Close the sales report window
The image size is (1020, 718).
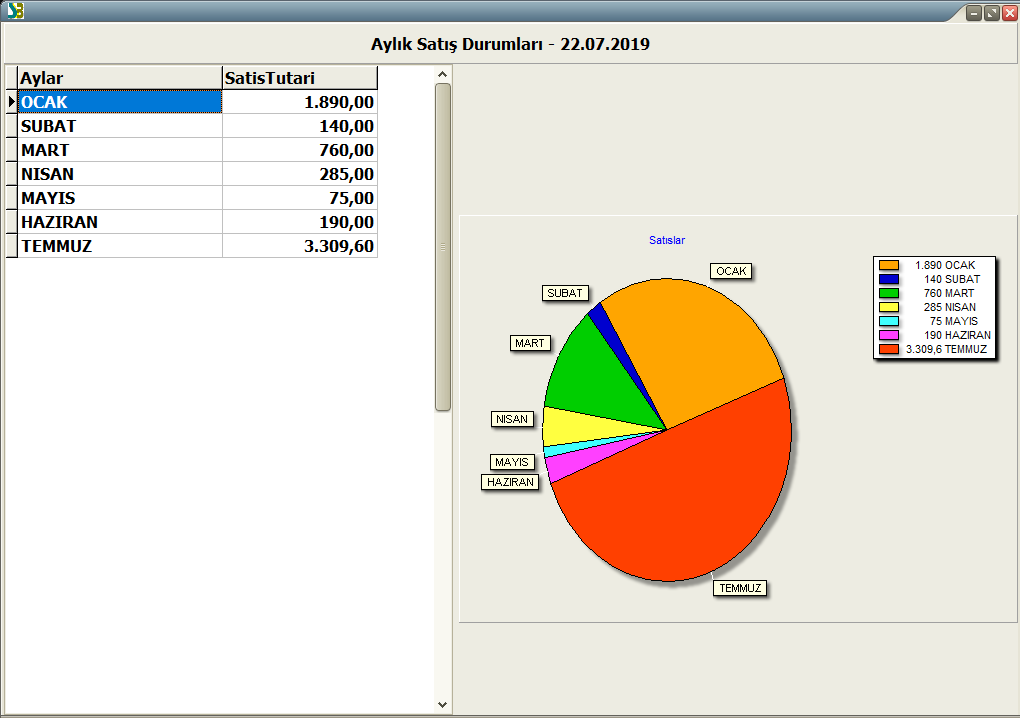(x=1010, y=13)
